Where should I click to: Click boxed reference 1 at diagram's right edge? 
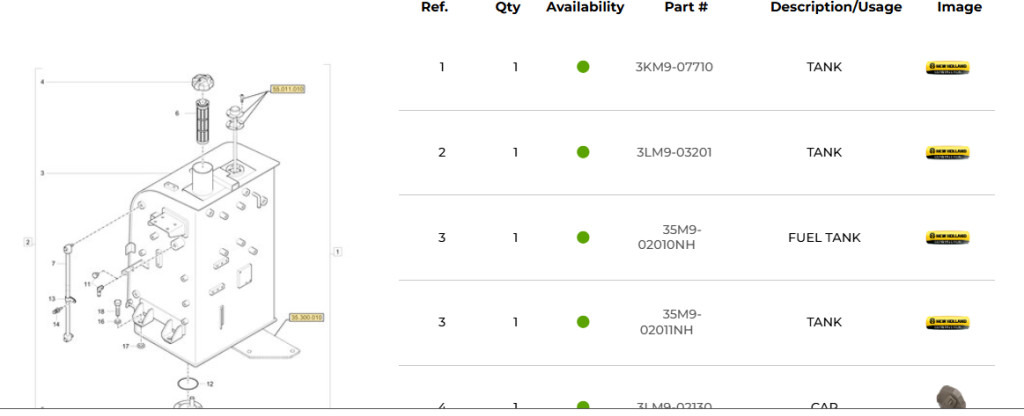tap(338, 252)
